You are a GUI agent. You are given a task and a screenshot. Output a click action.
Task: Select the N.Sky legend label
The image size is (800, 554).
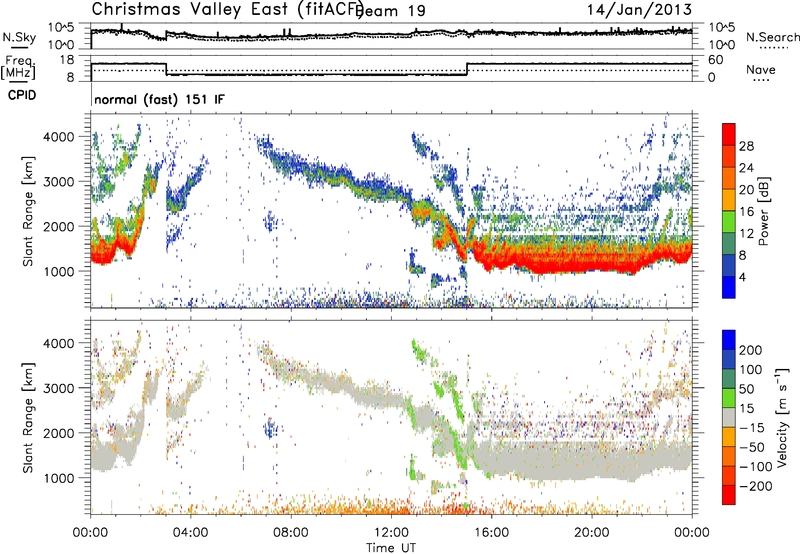pyautogui.click(x=19, y=37)
